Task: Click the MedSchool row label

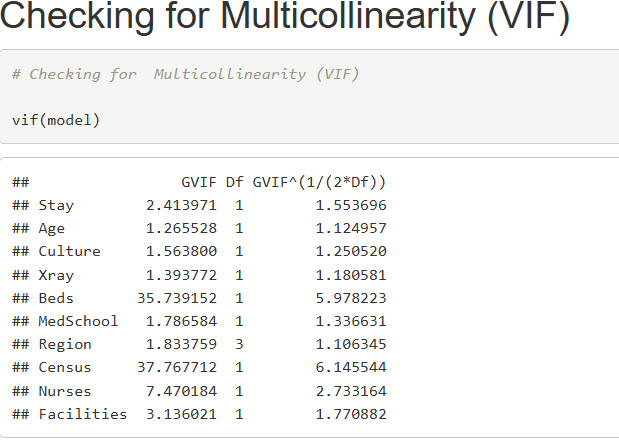Action: point(78,321)
